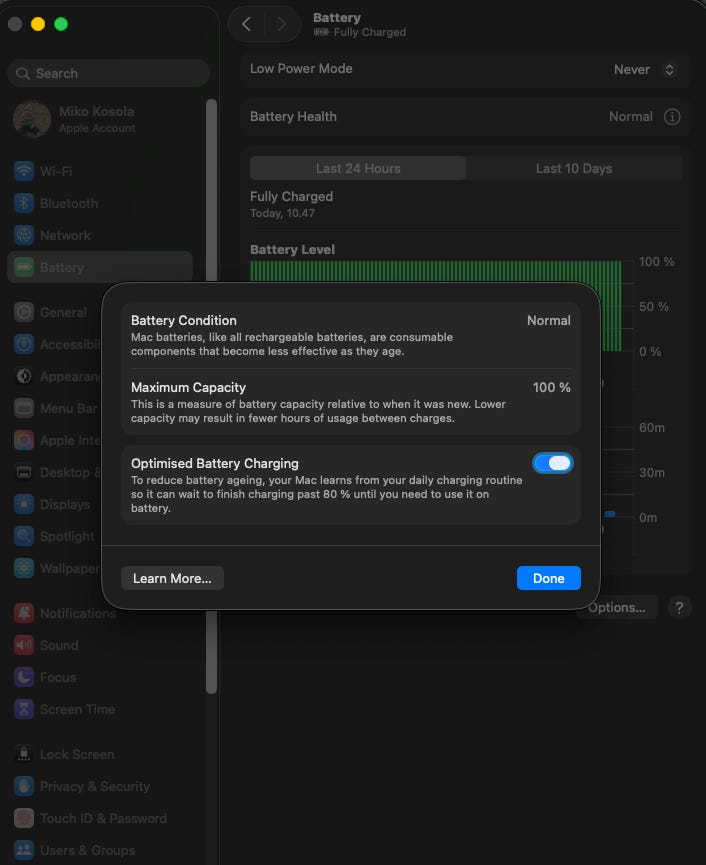The width and height of the screenshot is (706, 865).
Task: Click the Battery Health row label
Action: click(x=293, y=116)
